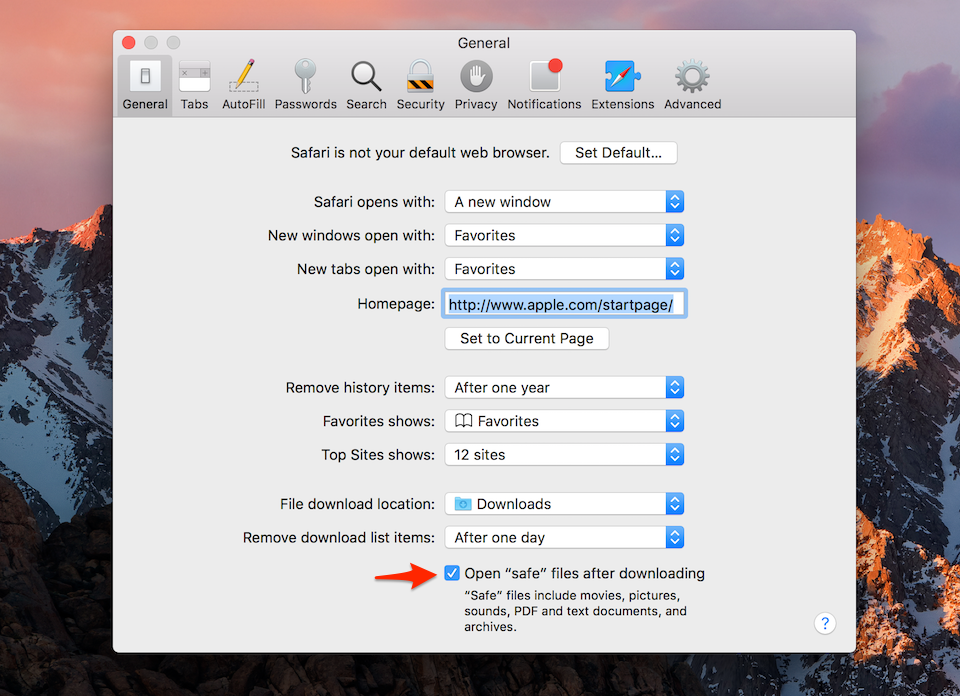The width and height of the screenshot is (960, 696).
Task: Click the "Safari is not your default web browser." text
Action: (x=420, y=153)
